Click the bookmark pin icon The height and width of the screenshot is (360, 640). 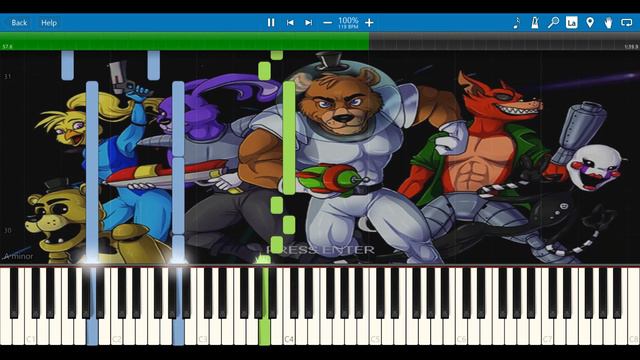(x=590, y=23)
